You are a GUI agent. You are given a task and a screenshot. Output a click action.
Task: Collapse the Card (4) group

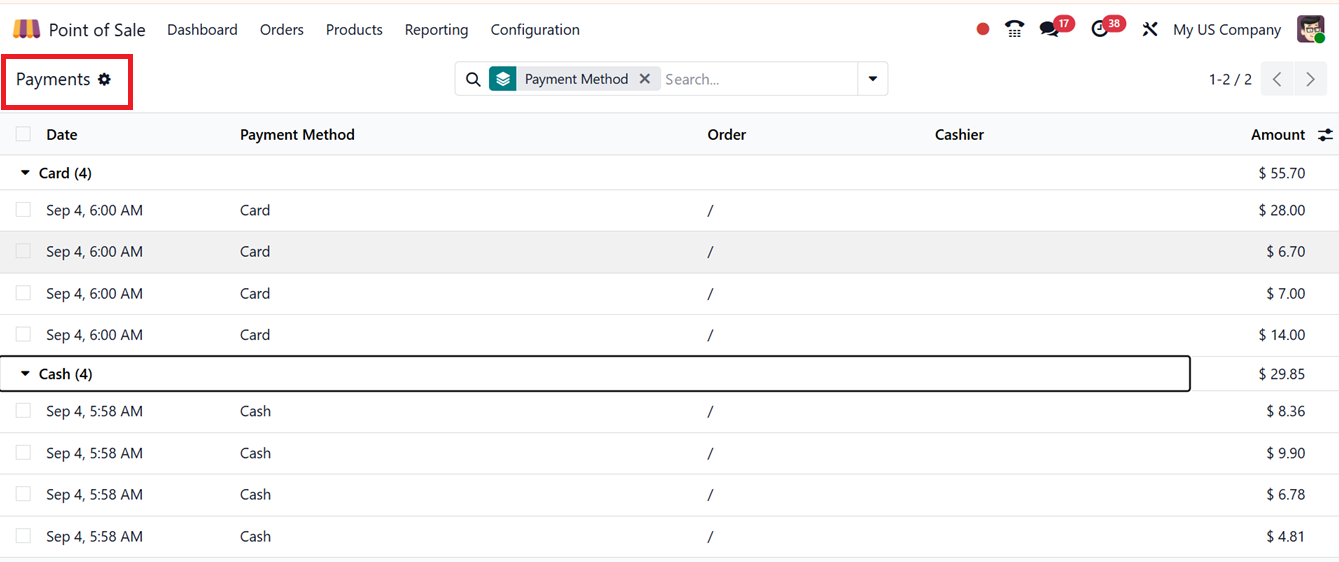[x=26, y=173]
